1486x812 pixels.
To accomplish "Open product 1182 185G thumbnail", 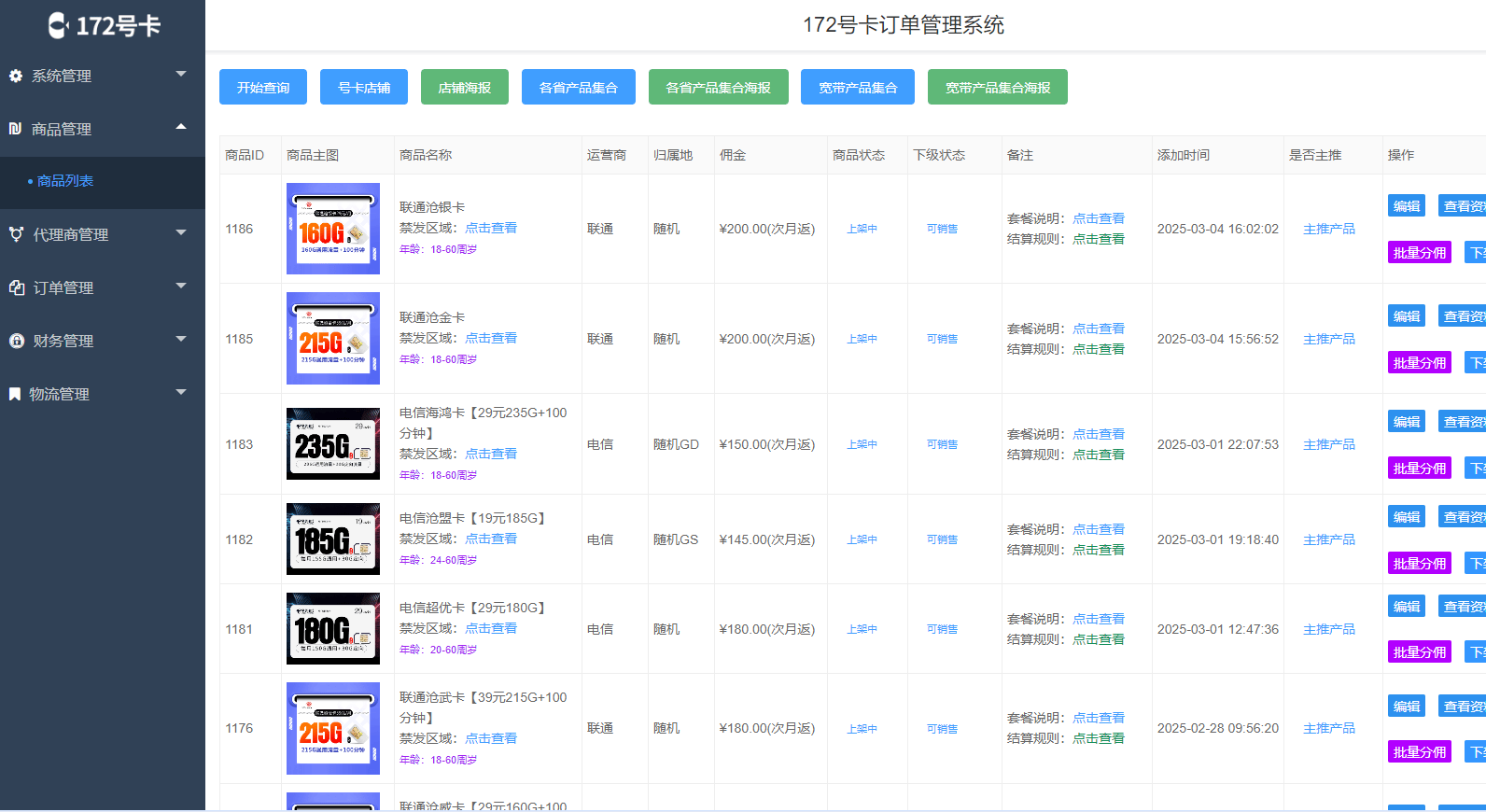I will [x=333, y=539].
